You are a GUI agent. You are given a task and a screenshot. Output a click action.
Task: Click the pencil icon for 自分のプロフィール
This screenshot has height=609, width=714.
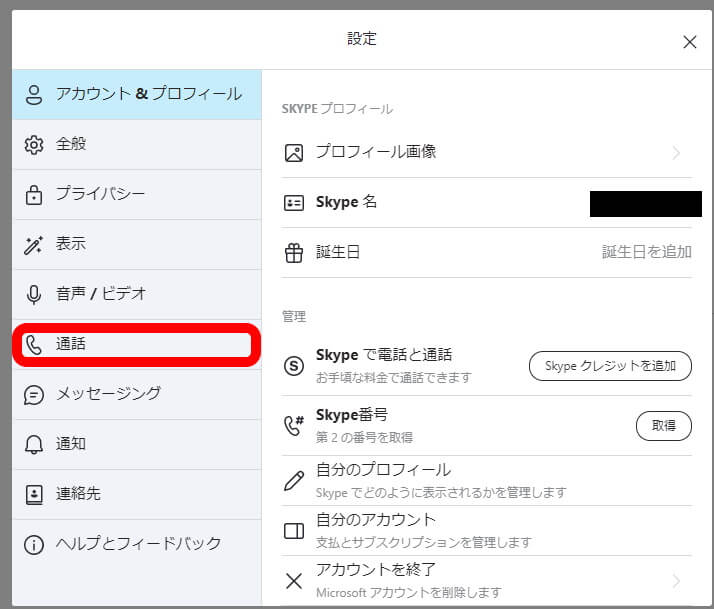(294, 481)
